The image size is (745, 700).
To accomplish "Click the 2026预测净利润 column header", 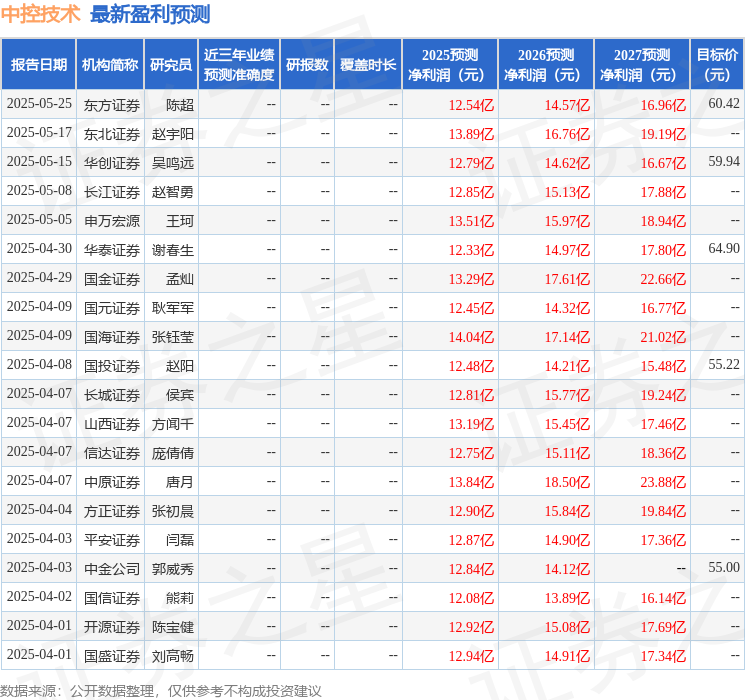I will tap(545, 65).
